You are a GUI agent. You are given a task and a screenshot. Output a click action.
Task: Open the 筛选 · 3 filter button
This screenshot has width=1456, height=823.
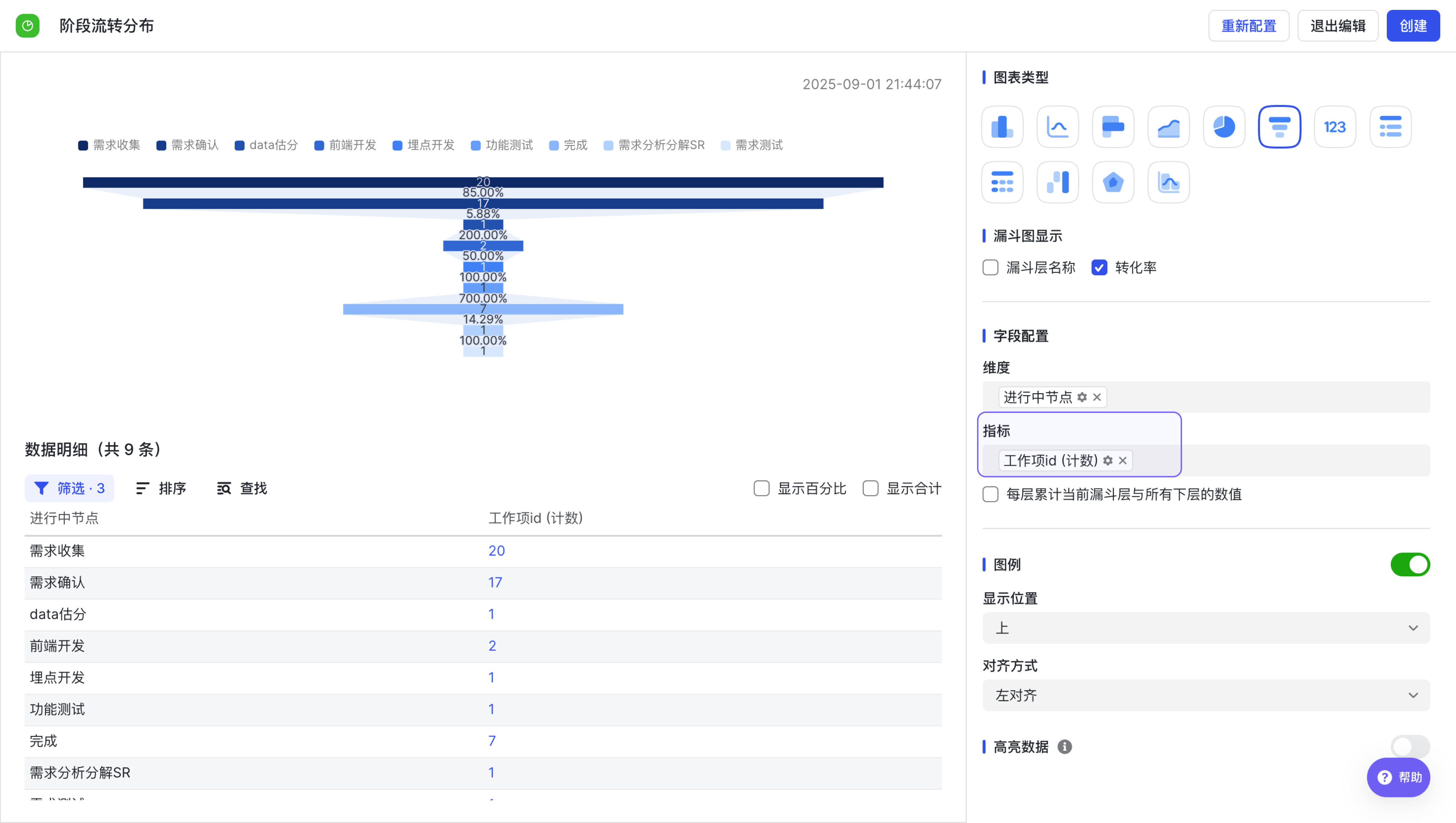pyautogui.click(x=70, y=488)
